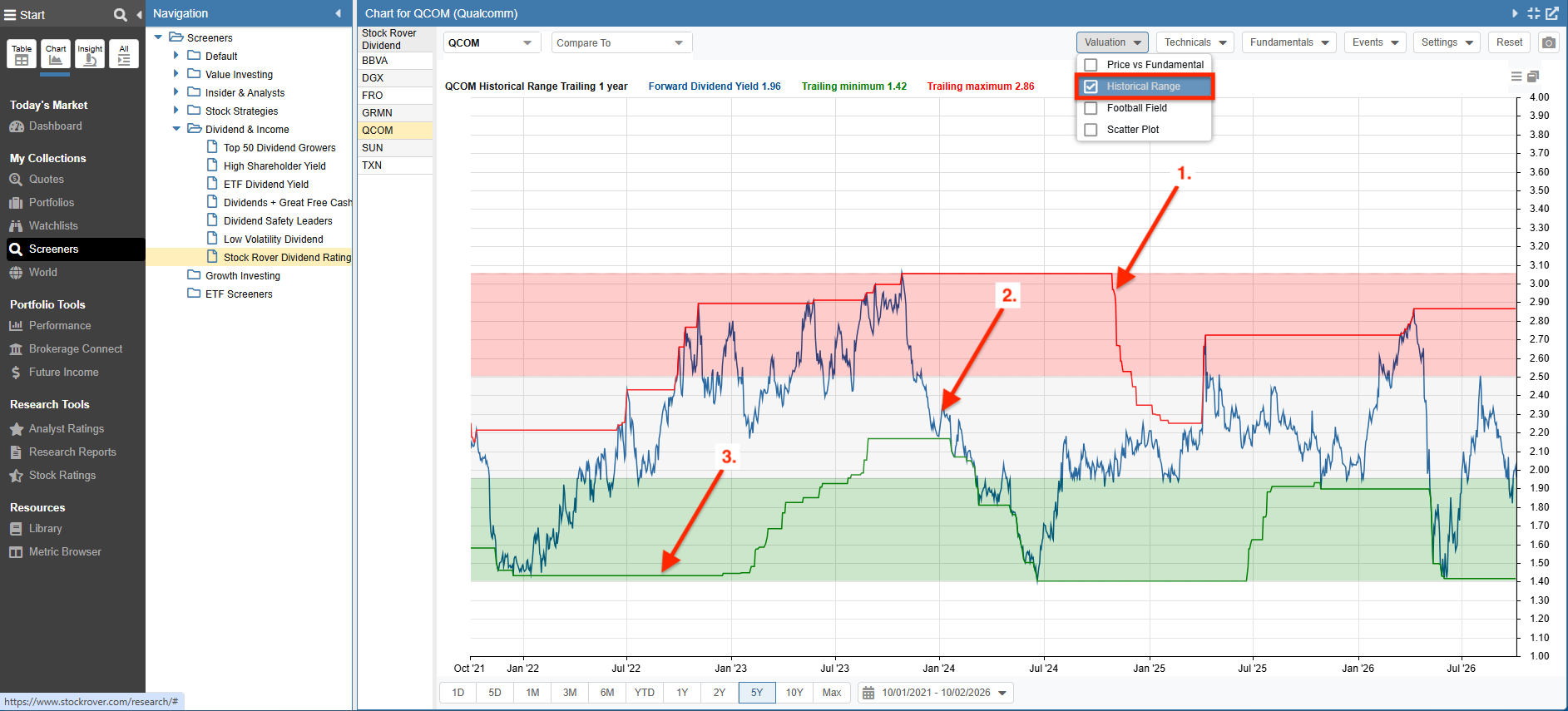This screenshot has height=711, width=1568.
Task: Open chart in pop-out window icon
Action: pos(1552,13)
